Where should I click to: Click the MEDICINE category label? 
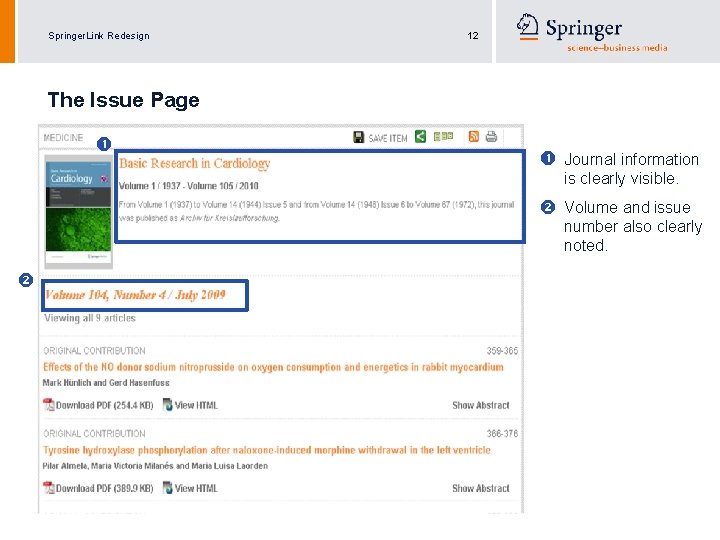pos(63,138)
